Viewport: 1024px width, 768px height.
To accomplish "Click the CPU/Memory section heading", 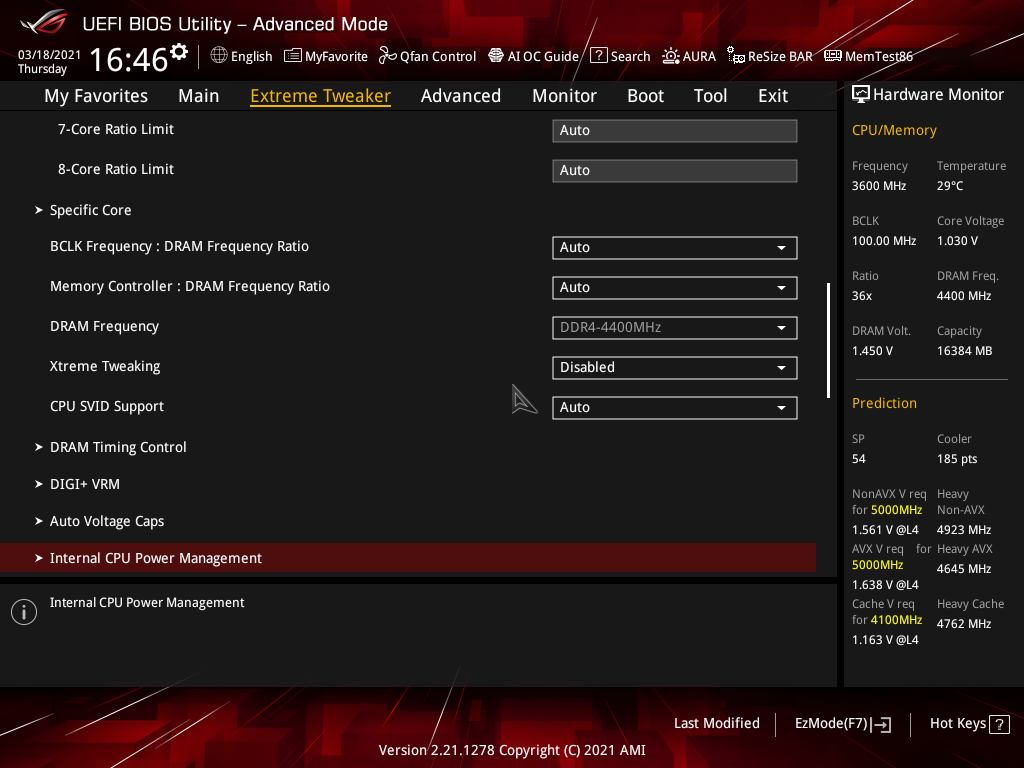I will [x=894, y=130].
